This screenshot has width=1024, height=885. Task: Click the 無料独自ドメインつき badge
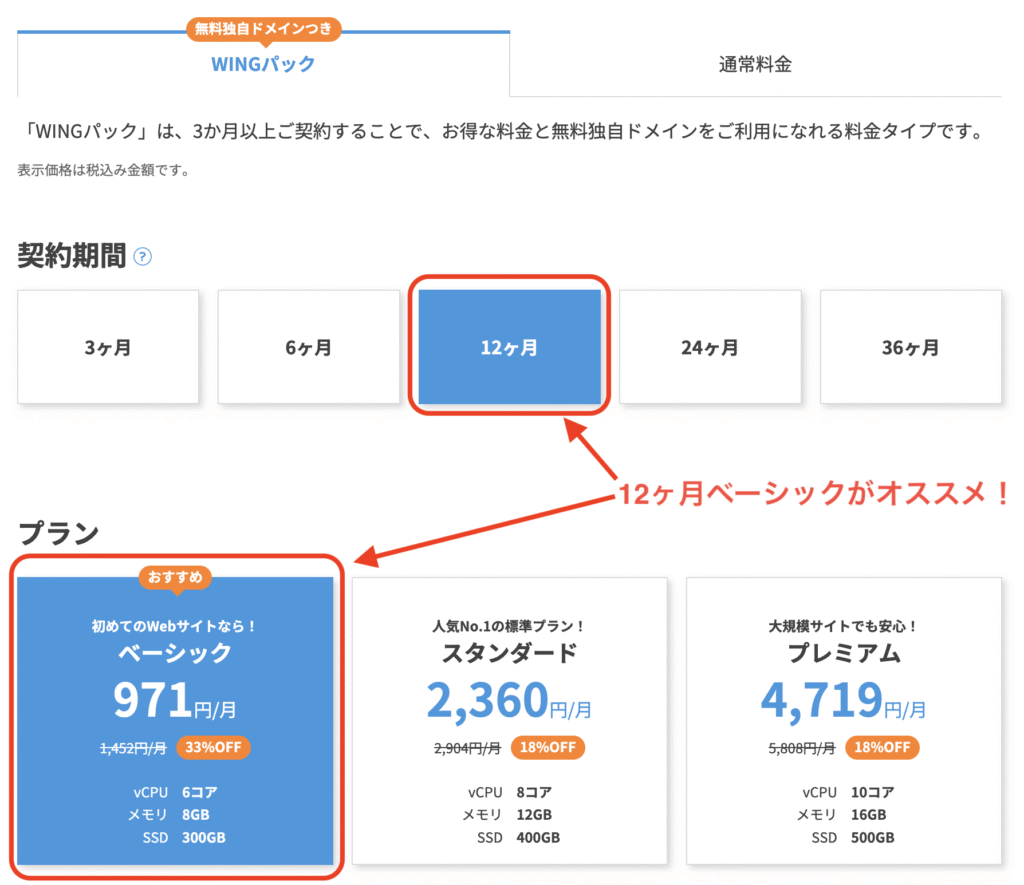264,29
